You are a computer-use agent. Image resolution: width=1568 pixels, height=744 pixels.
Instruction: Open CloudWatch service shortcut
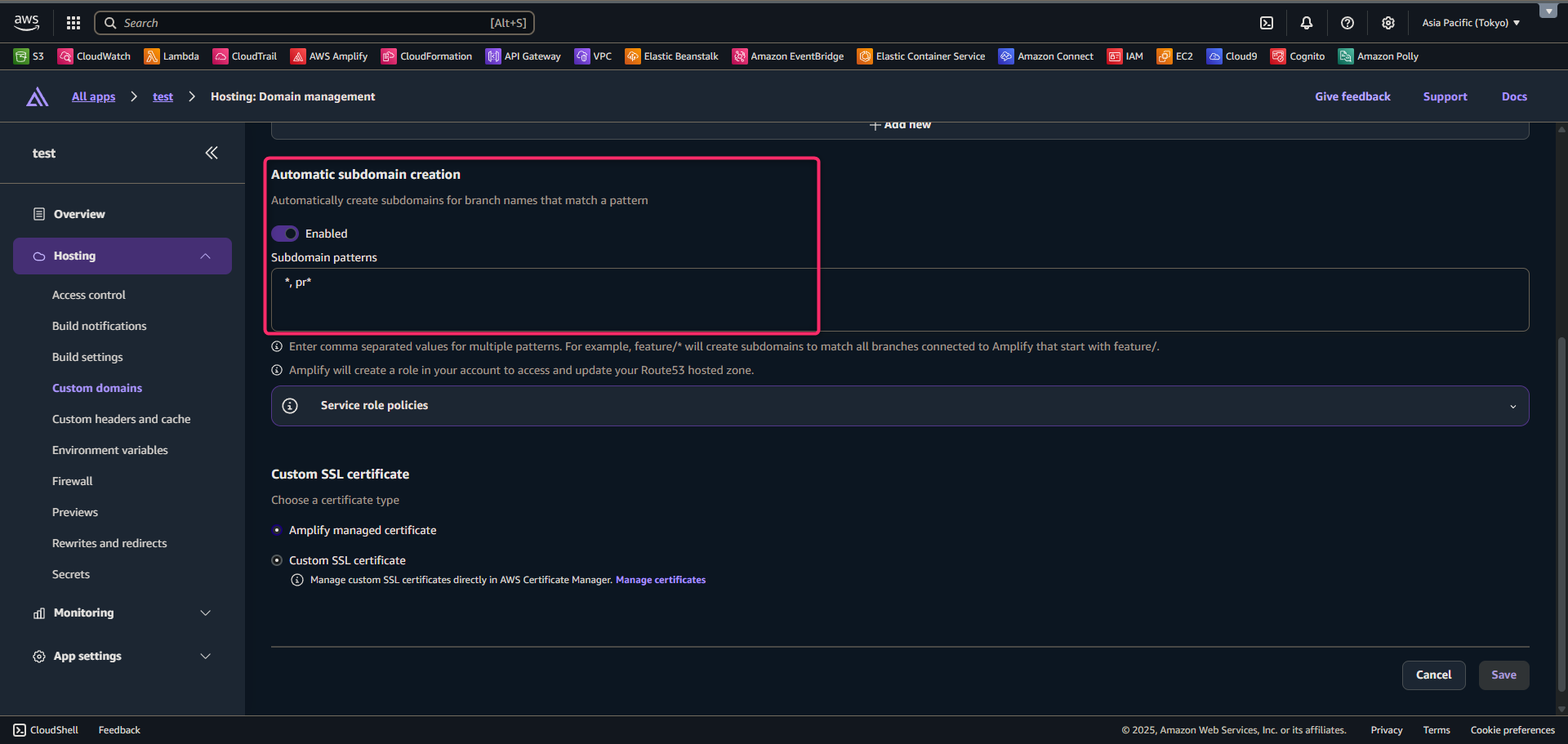tap(94, 56)
